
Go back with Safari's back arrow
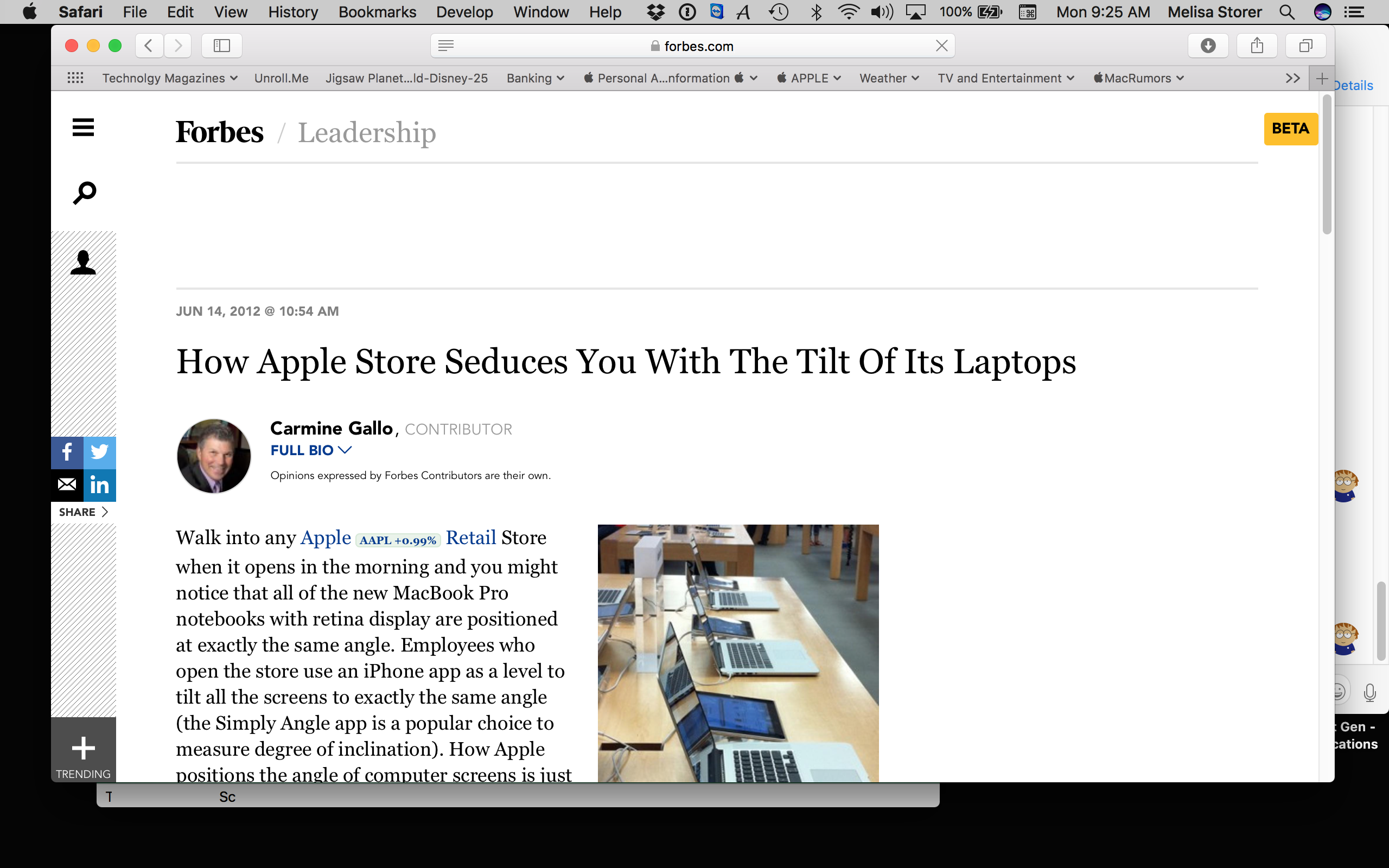pos(149,46)
